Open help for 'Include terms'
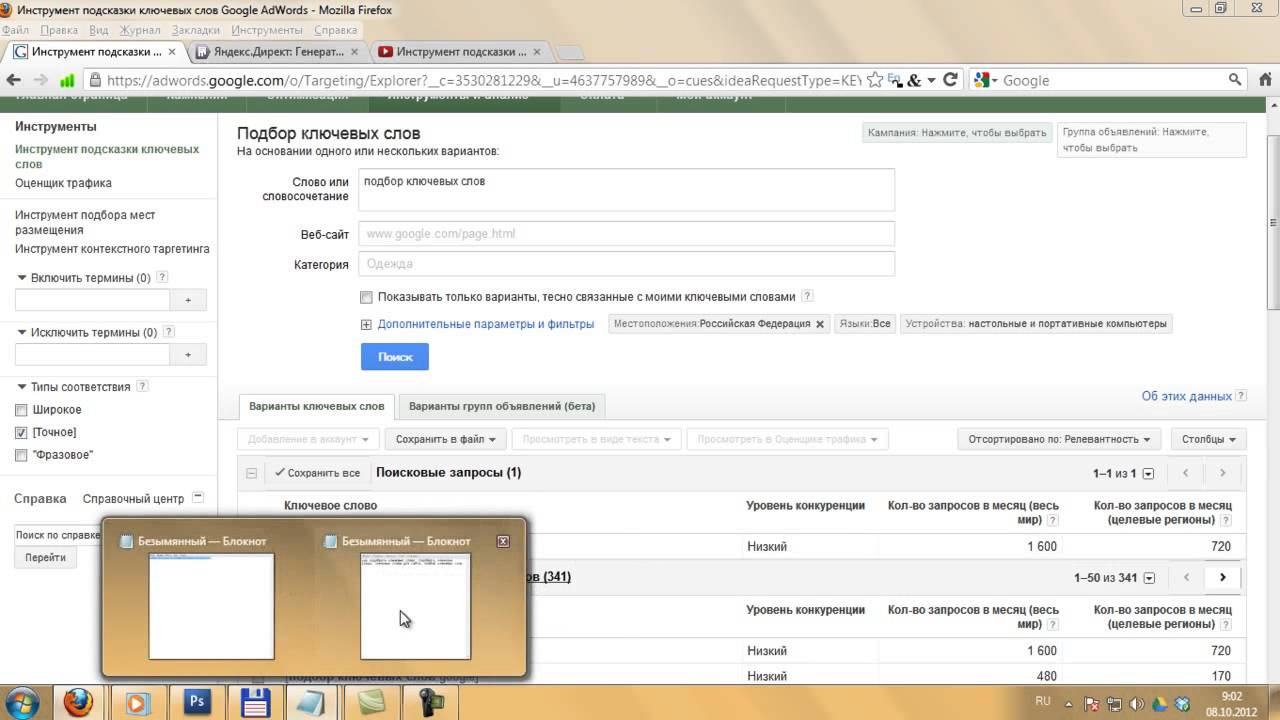 (162, 278)
